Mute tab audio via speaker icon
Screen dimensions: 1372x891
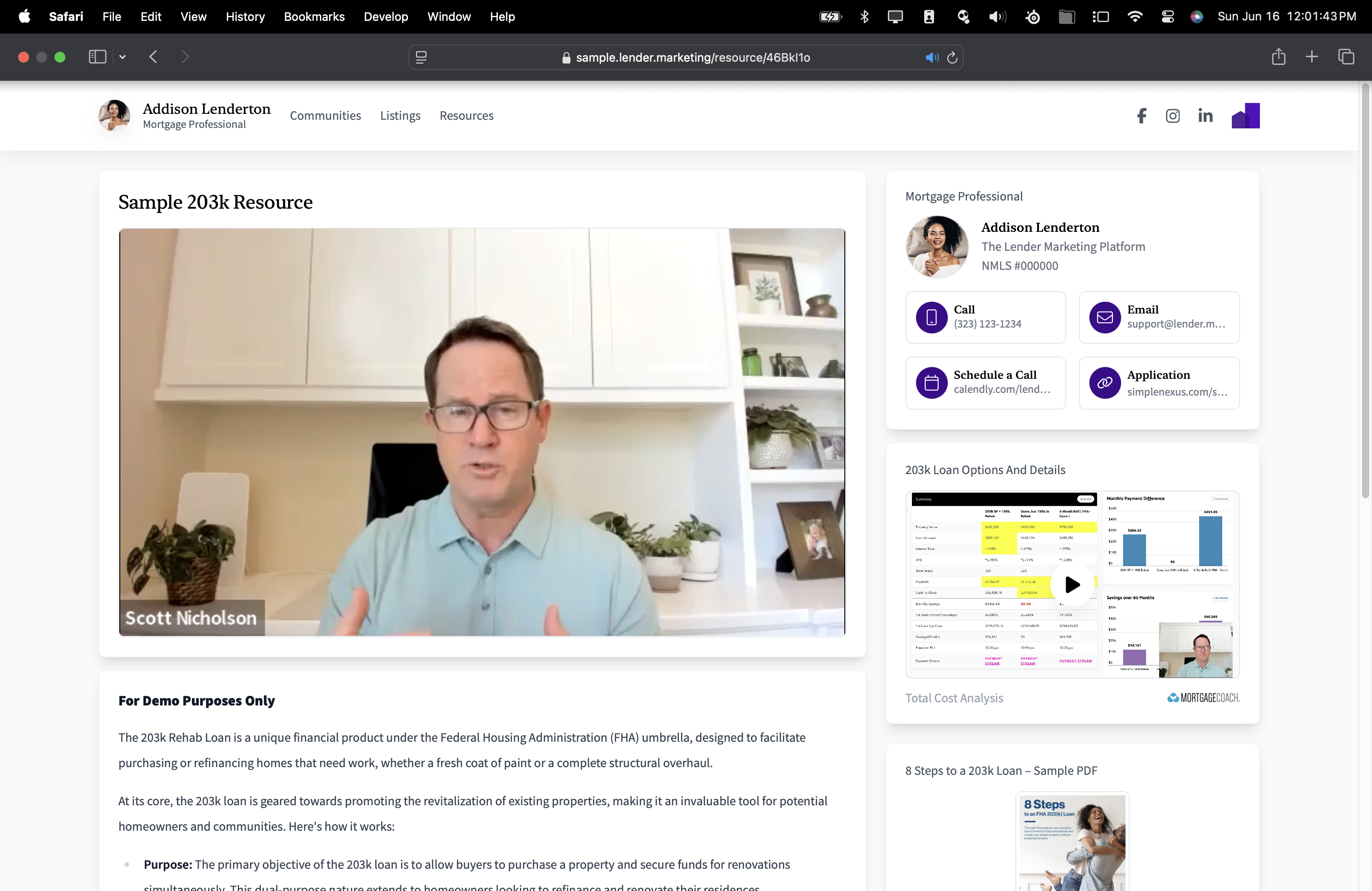[x=931, y=58]
